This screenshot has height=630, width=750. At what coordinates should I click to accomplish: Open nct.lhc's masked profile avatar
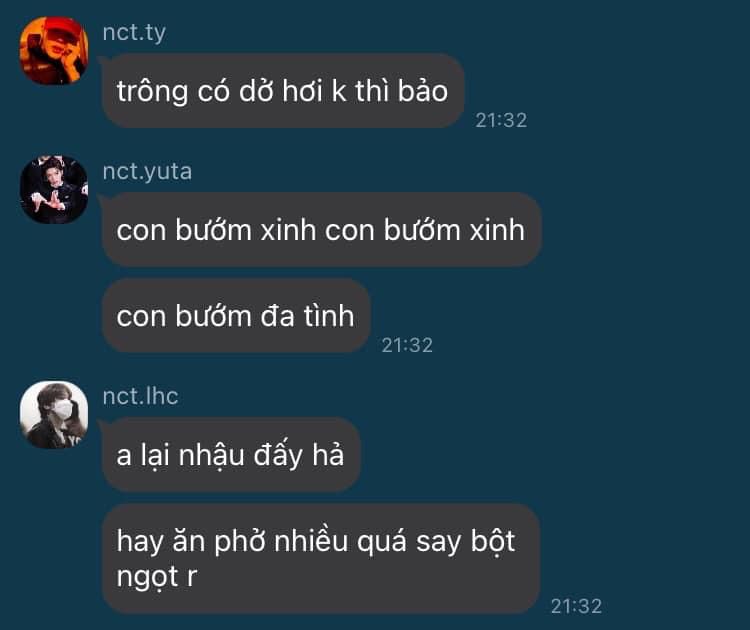tap(54, 415)
